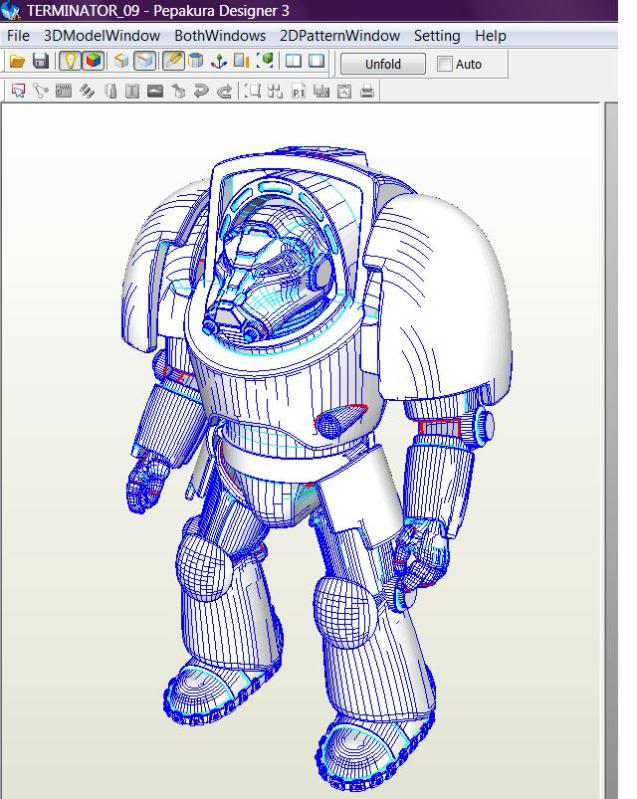Open the 2DPatternWindow menu
The width and height of the screenshot is (637, 799).
(x=339, y=36)
